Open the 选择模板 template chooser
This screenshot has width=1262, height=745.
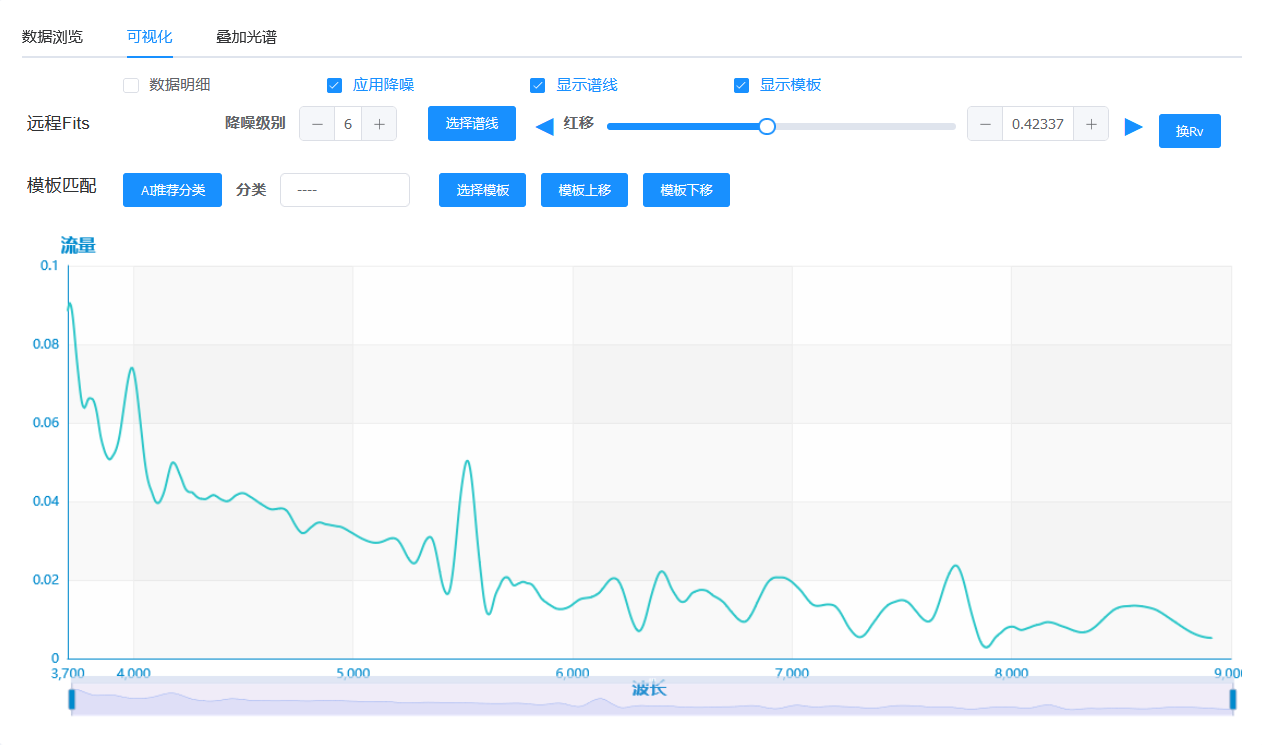click(x=483, y=190)
